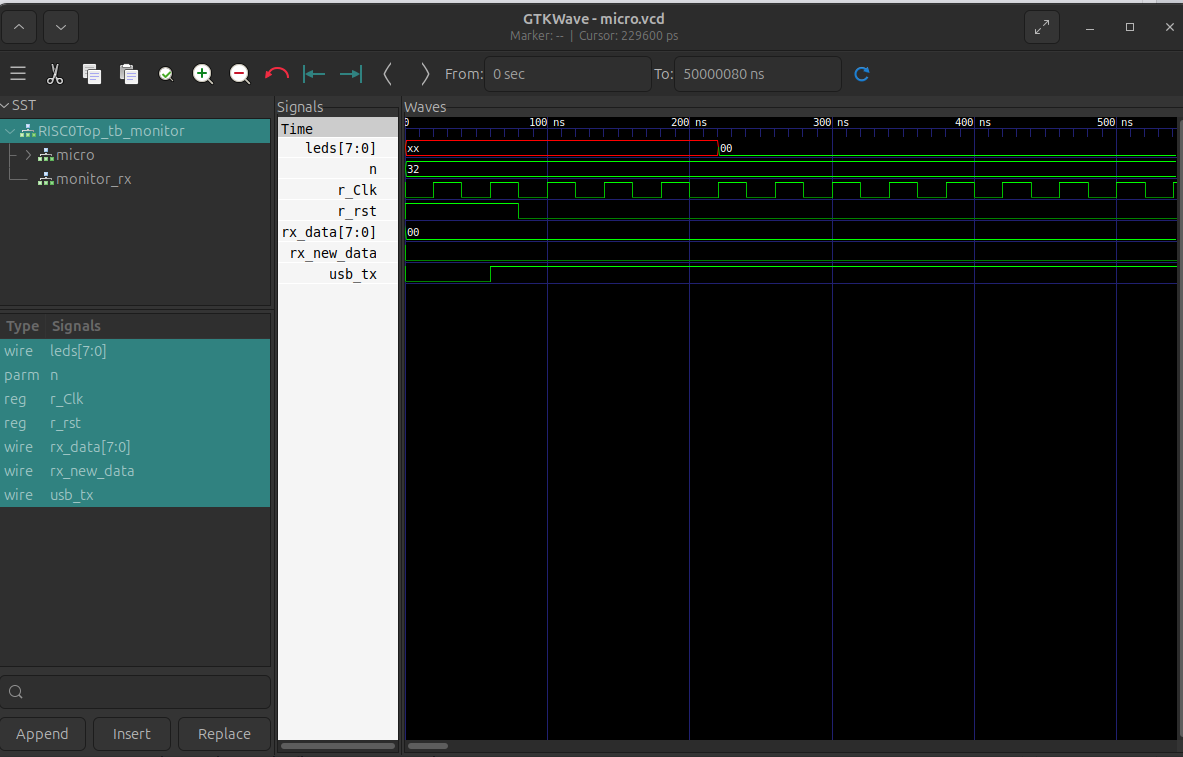Click the Replace button
The image size is (1183, 757).
tap(224, 733)
